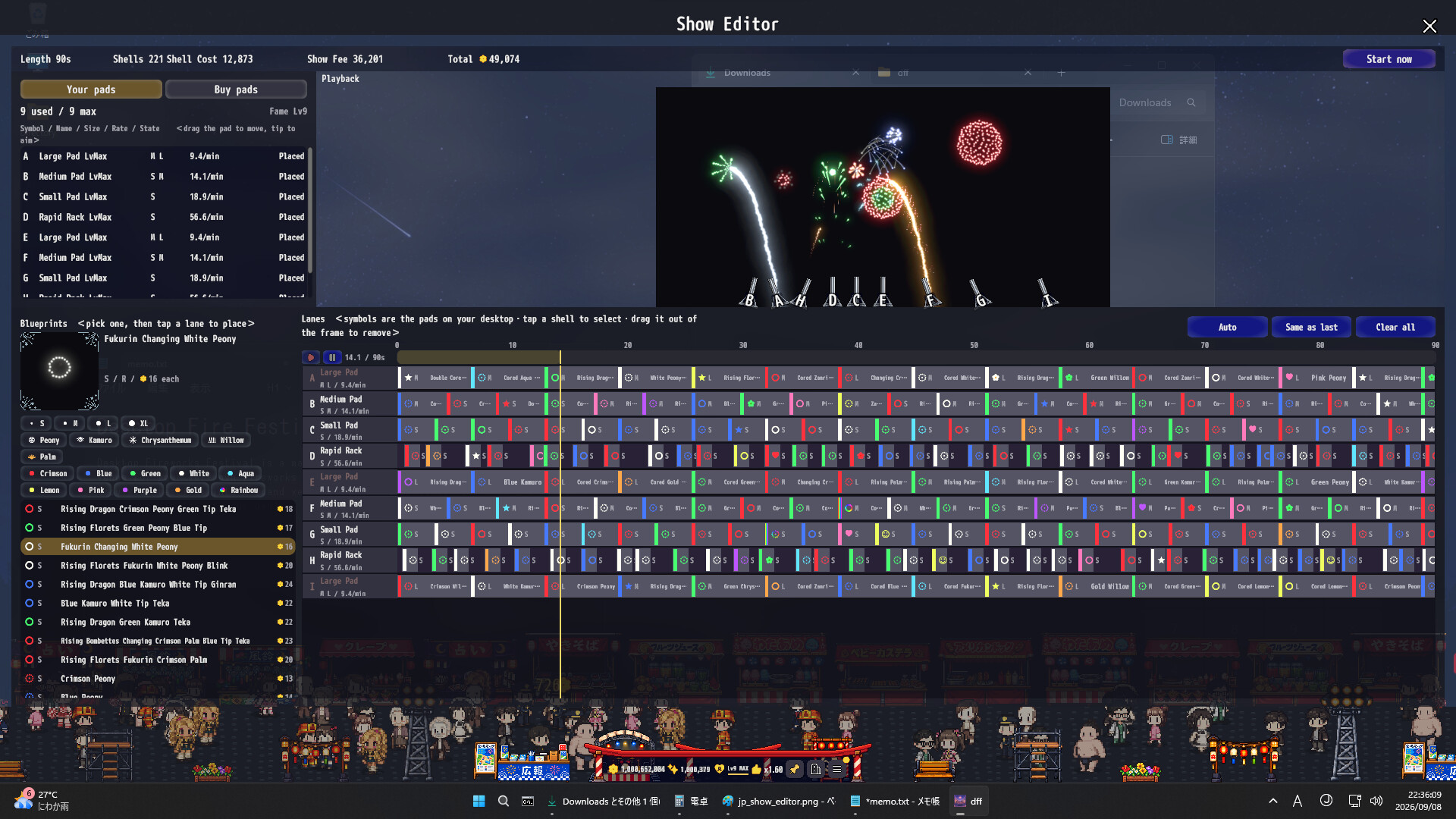Open the Your pads tab

[x=91, y=89]
